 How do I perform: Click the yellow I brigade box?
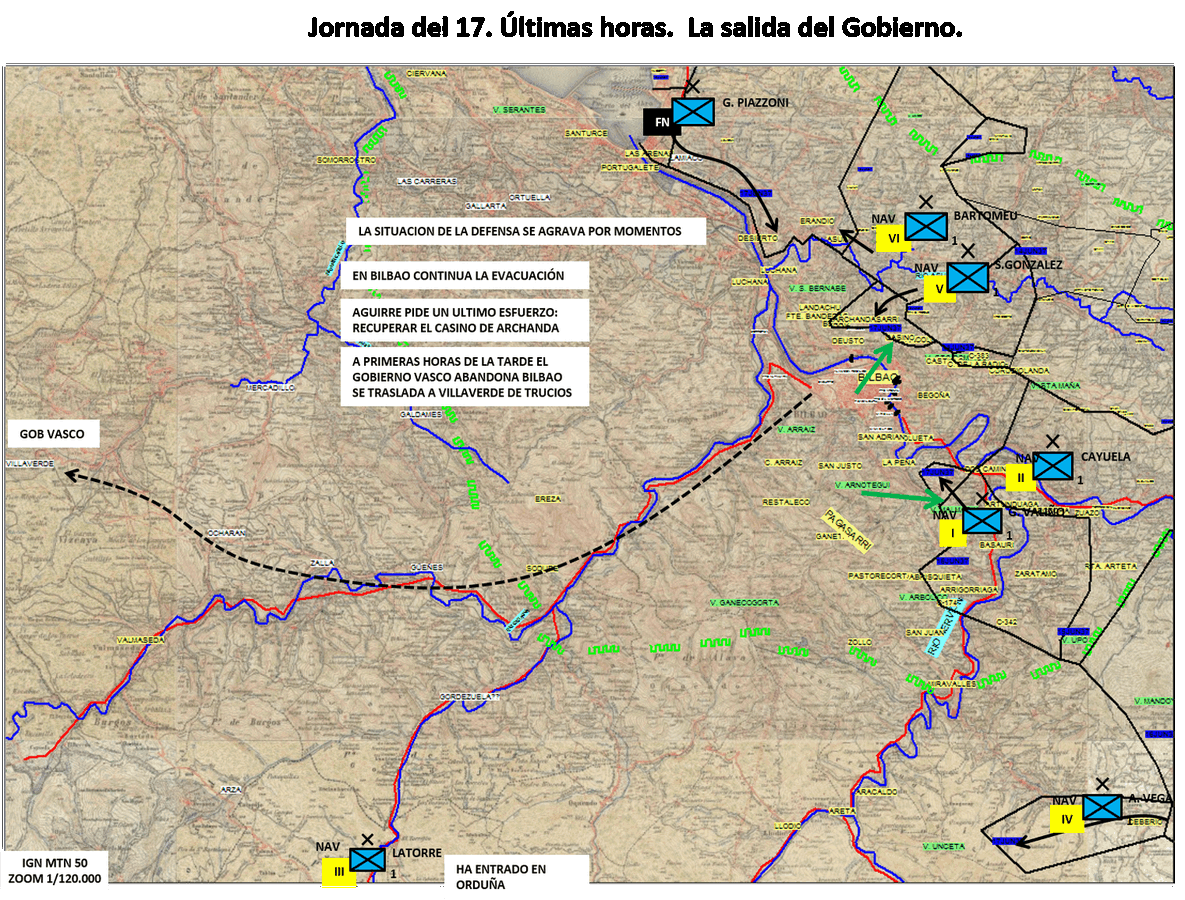click(952, 533)
